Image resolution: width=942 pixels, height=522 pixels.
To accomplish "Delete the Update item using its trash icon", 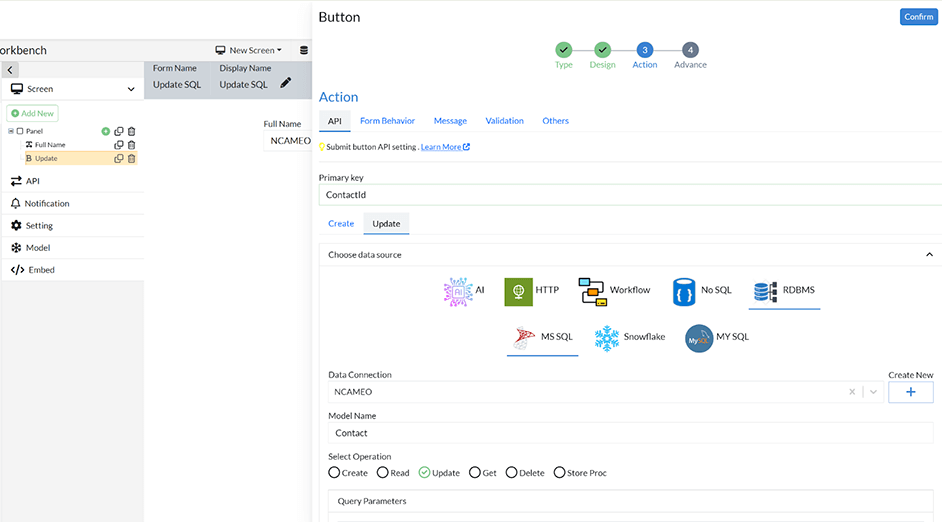I will tap(131, 158).
